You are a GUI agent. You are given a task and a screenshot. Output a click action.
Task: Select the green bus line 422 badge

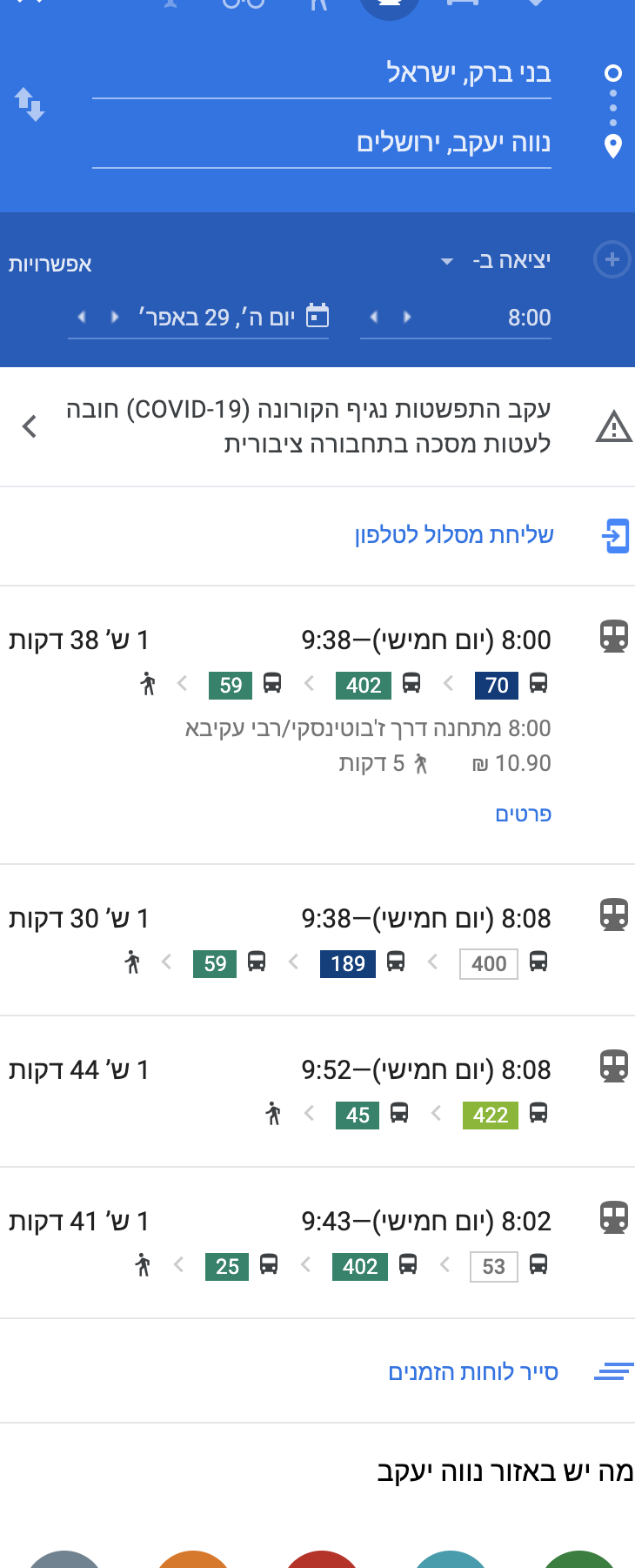coord(490,1115)
